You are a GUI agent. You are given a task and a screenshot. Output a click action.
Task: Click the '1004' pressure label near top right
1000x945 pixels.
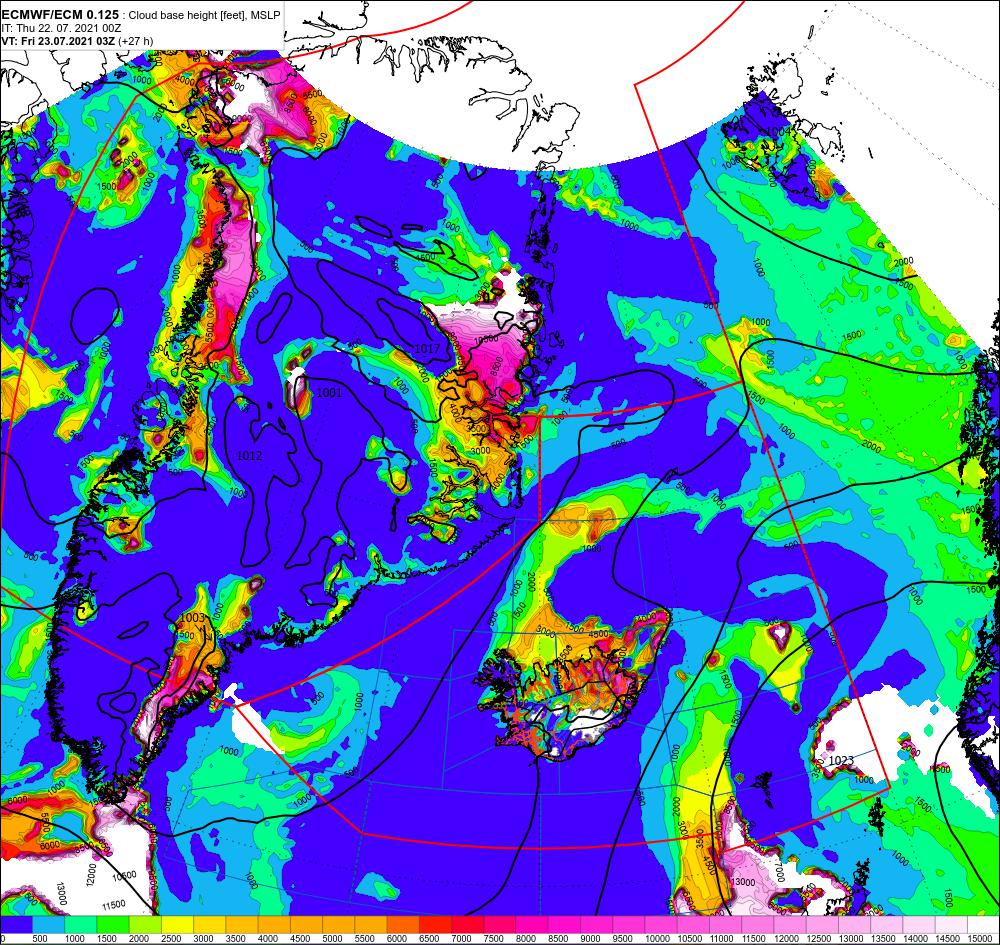[779, 131]
